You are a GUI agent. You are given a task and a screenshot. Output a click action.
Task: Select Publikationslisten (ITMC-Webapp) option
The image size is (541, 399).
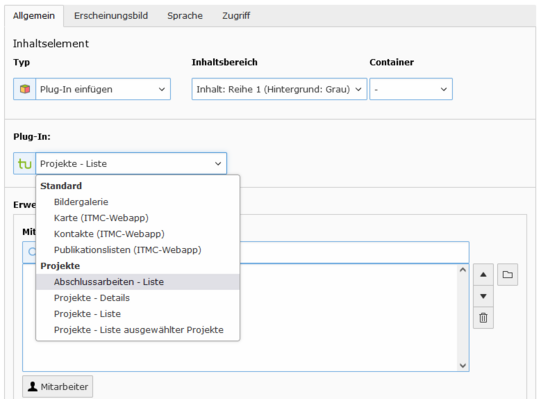pos(138,250)
